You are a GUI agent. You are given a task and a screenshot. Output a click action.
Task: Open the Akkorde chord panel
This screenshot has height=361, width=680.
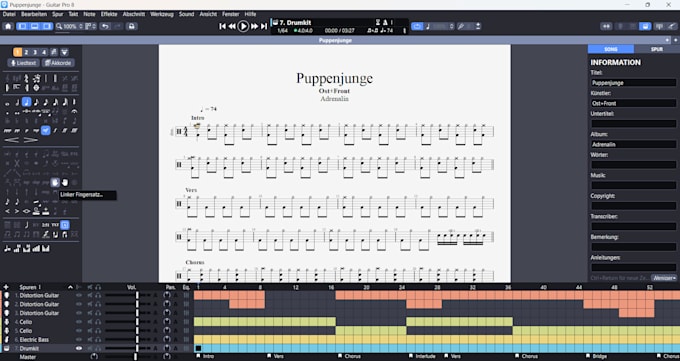coord(58,63)
